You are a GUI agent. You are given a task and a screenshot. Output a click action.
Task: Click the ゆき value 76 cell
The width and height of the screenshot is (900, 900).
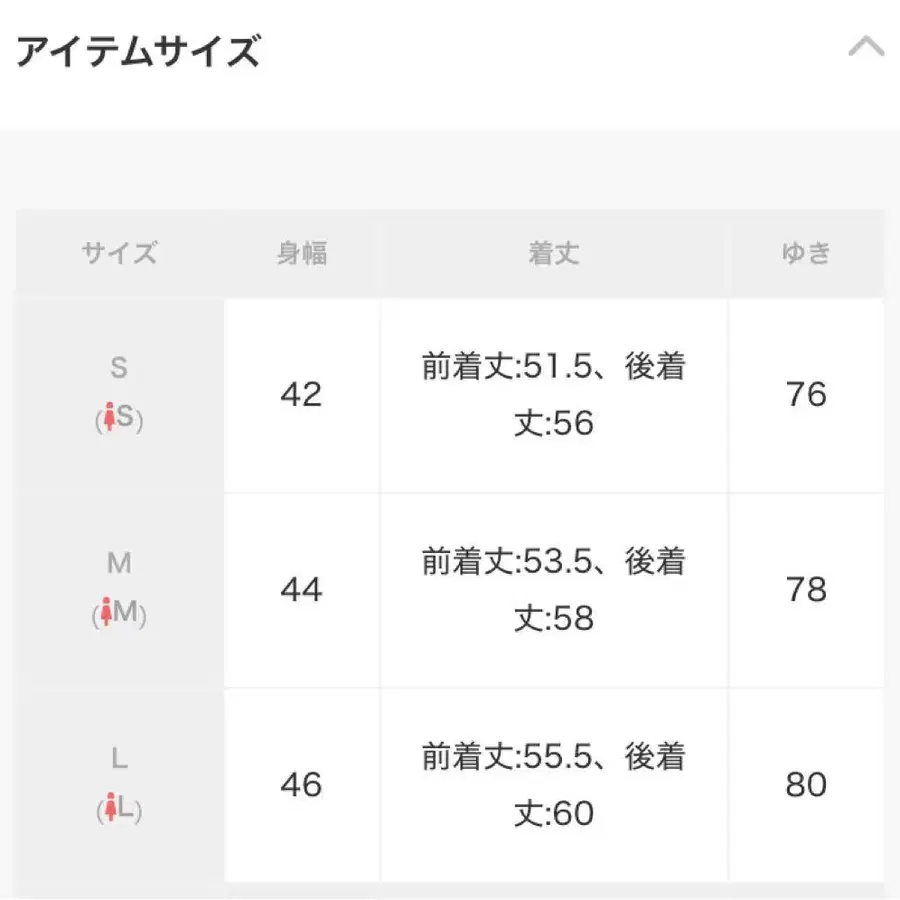805,394
